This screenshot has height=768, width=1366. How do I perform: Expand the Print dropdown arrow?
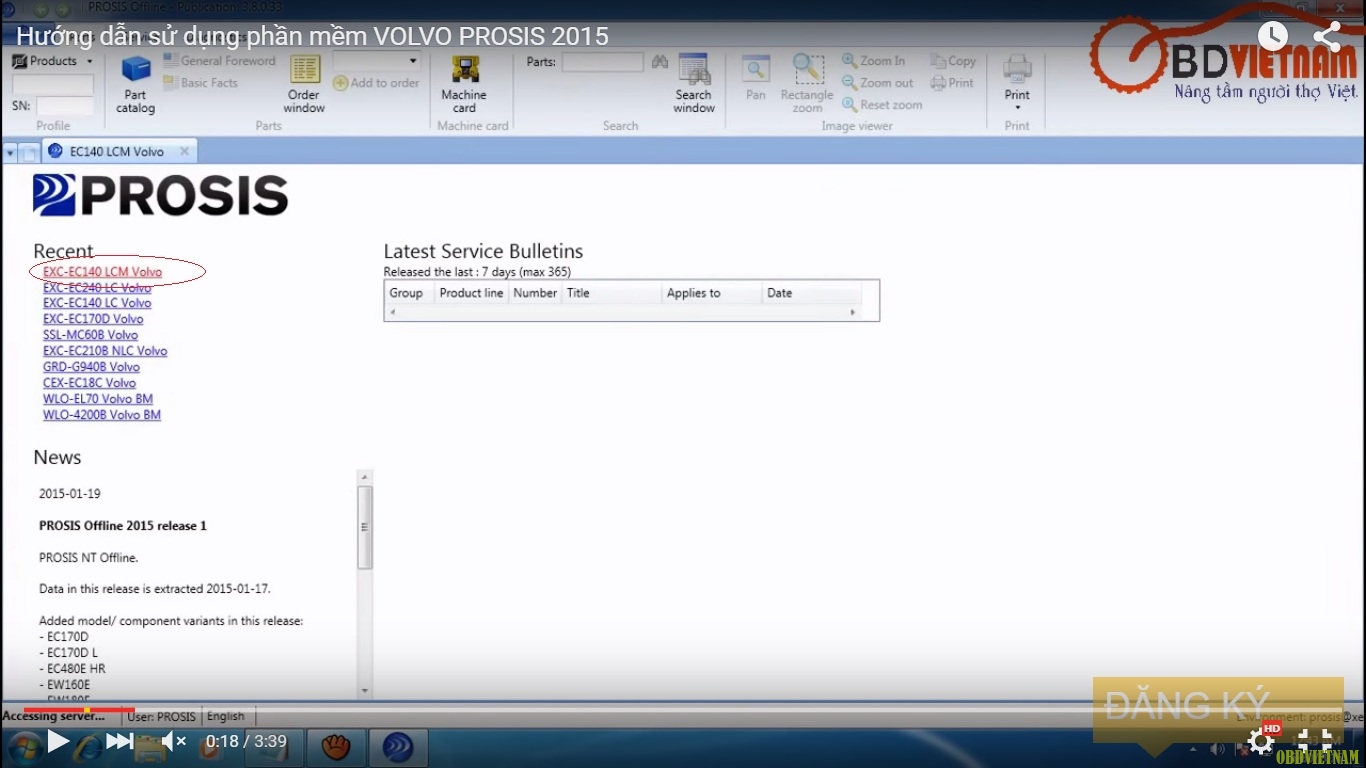(x=1017, y=108)
